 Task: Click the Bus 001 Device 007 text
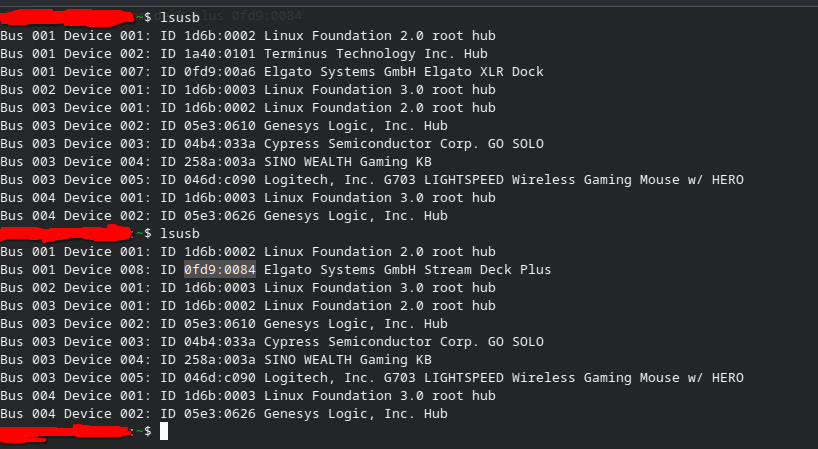(76, 72)
